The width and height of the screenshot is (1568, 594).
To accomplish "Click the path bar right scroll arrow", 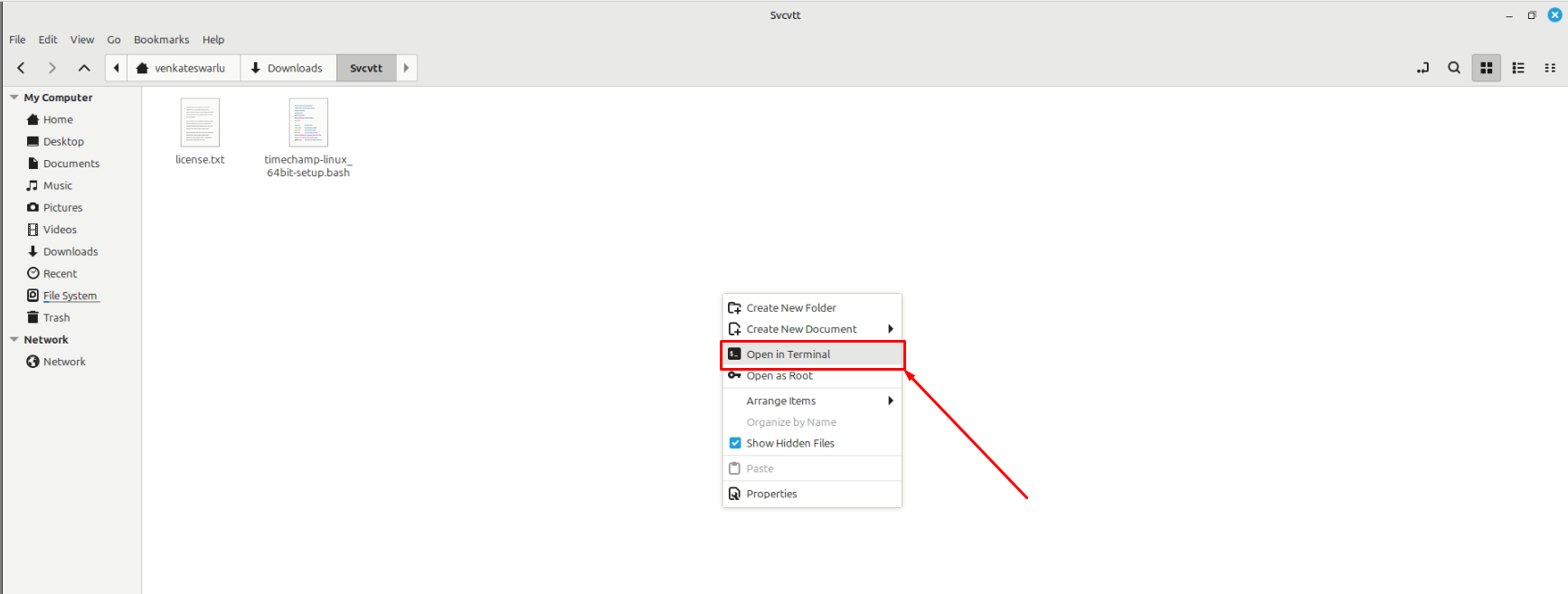I will coord(406,68).
